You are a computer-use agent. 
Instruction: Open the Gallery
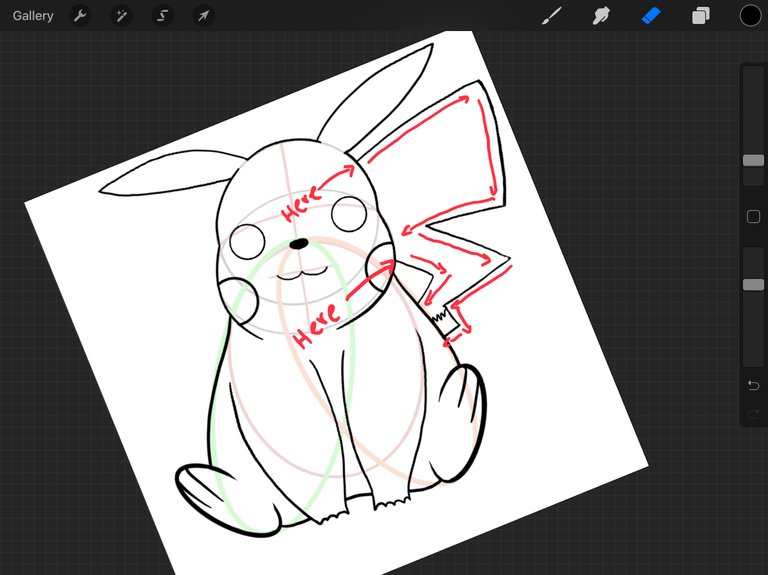33,16
